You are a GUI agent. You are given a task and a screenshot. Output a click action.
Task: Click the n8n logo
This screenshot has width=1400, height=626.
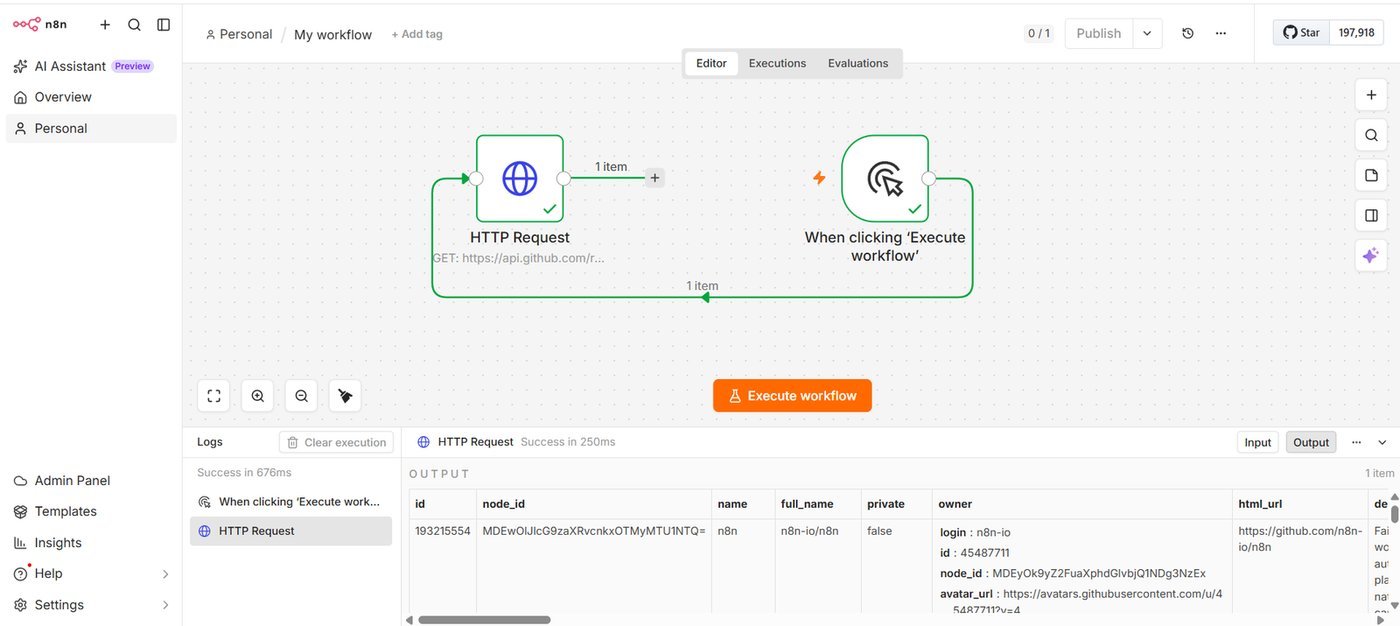coord(40,25)
